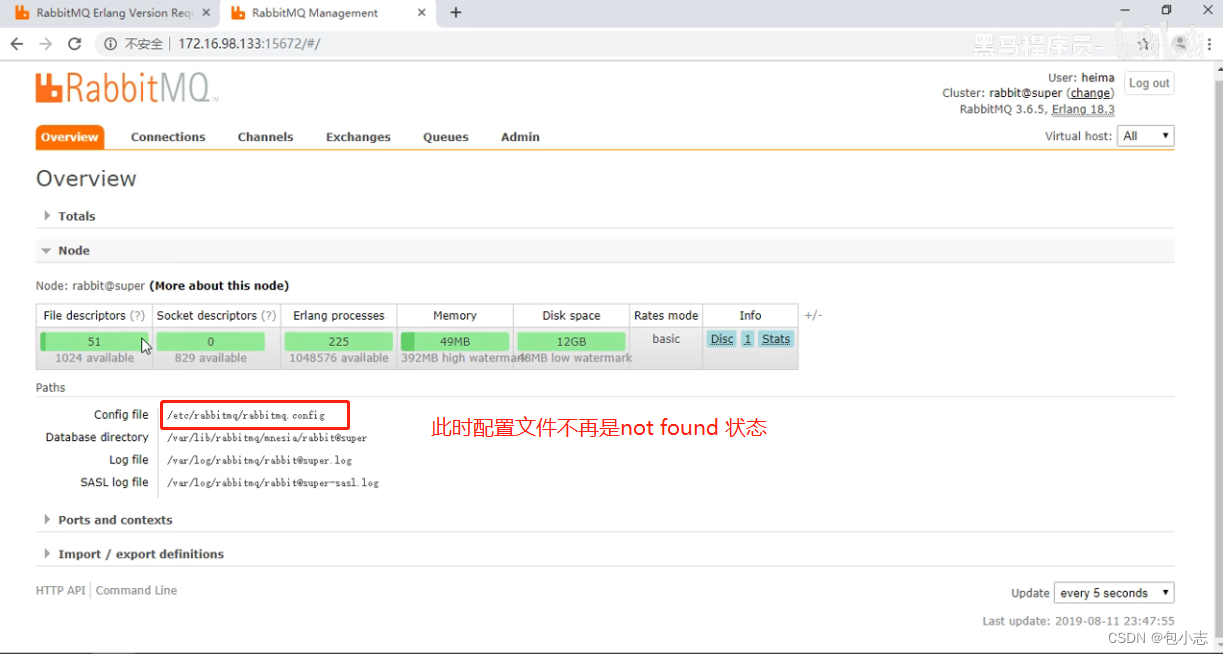The height and width of the screenshot is (654, 1223).
Task: Click the Socket descriptors 0 bar
Action: click(x=210, y=342)
